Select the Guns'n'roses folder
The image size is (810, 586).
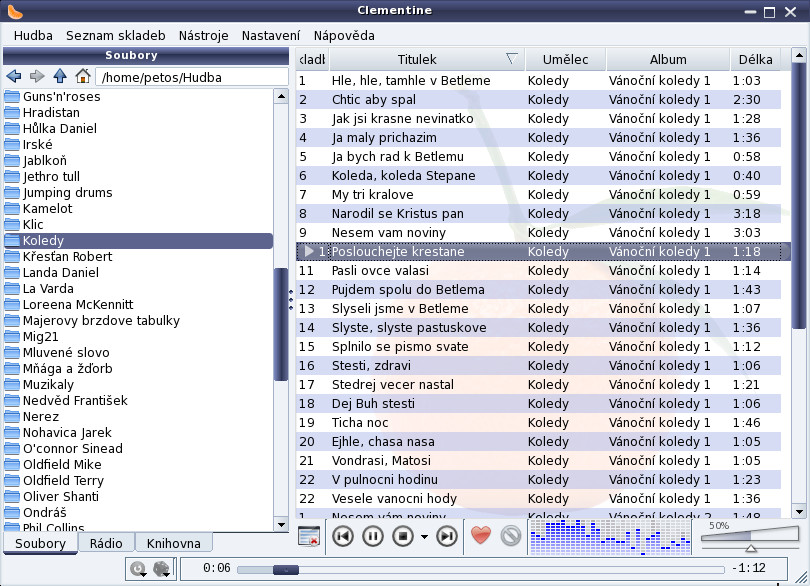pos(138,96)
